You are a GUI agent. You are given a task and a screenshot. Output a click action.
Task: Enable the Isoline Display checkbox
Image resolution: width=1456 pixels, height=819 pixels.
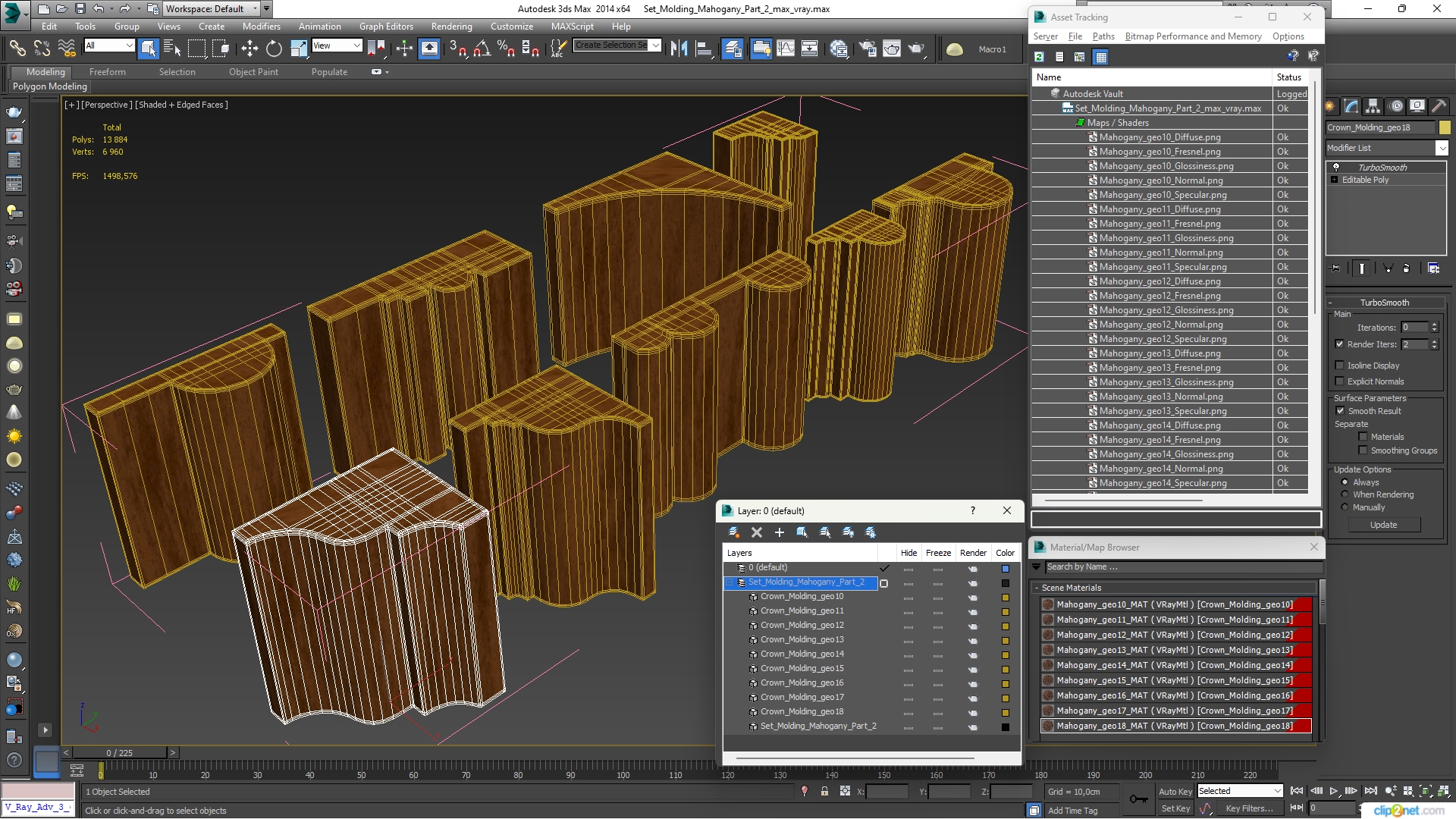(1340, 366)
